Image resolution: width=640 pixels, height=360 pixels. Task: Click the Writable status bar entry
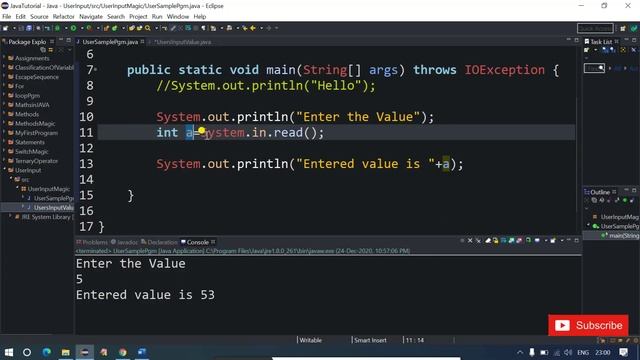[311, 340]
